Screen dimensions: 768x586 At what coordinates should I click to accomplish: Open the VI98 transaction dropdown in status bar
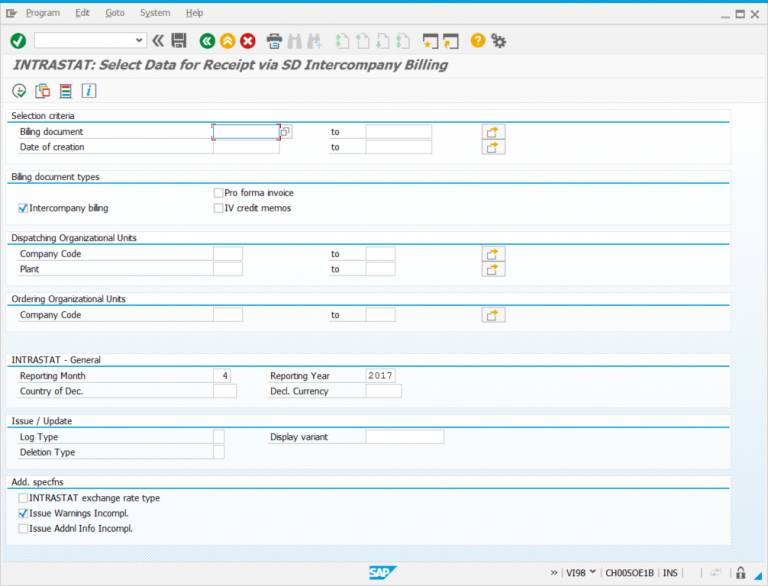pos(593,572)
